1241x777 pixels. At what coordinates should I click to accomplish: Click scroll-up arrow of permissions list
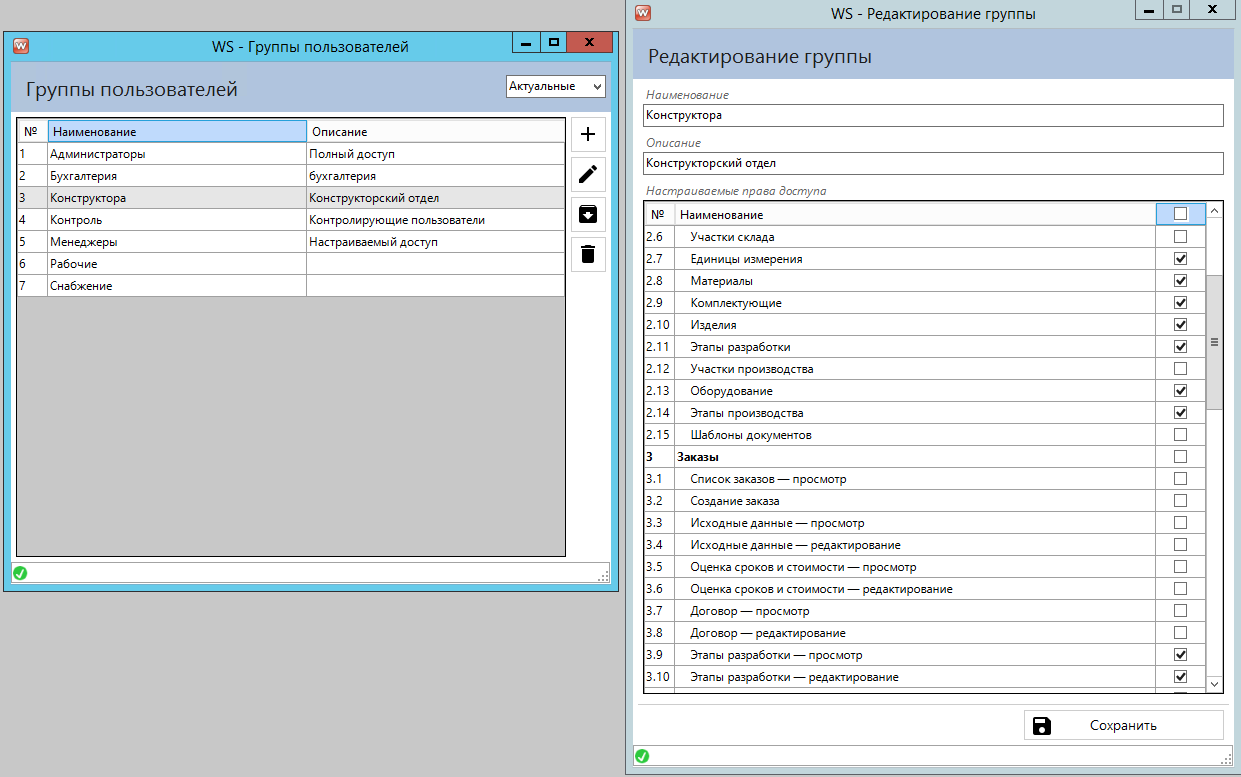[1215, 211]
